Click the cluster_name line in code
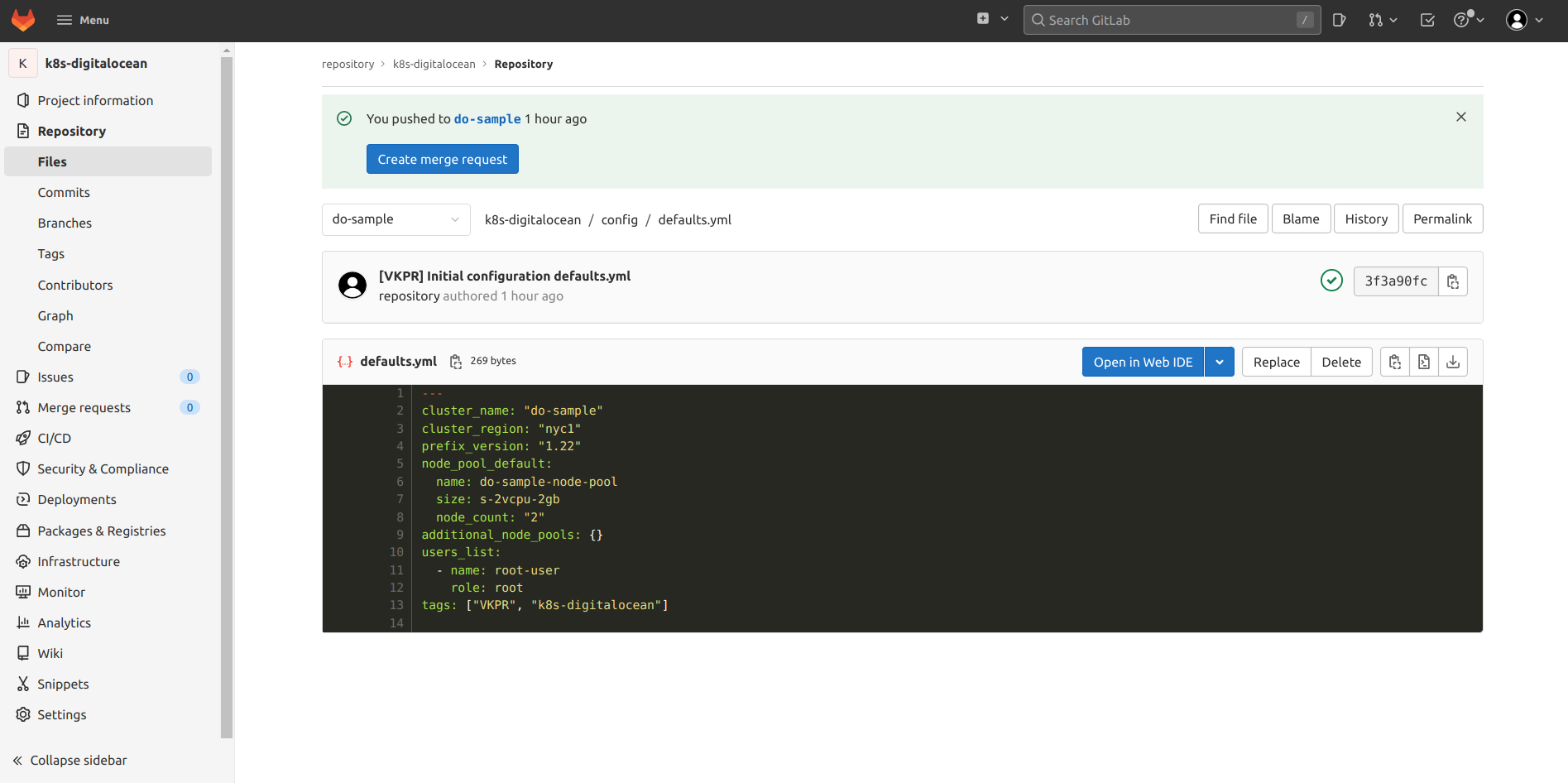 click(512, 411)
